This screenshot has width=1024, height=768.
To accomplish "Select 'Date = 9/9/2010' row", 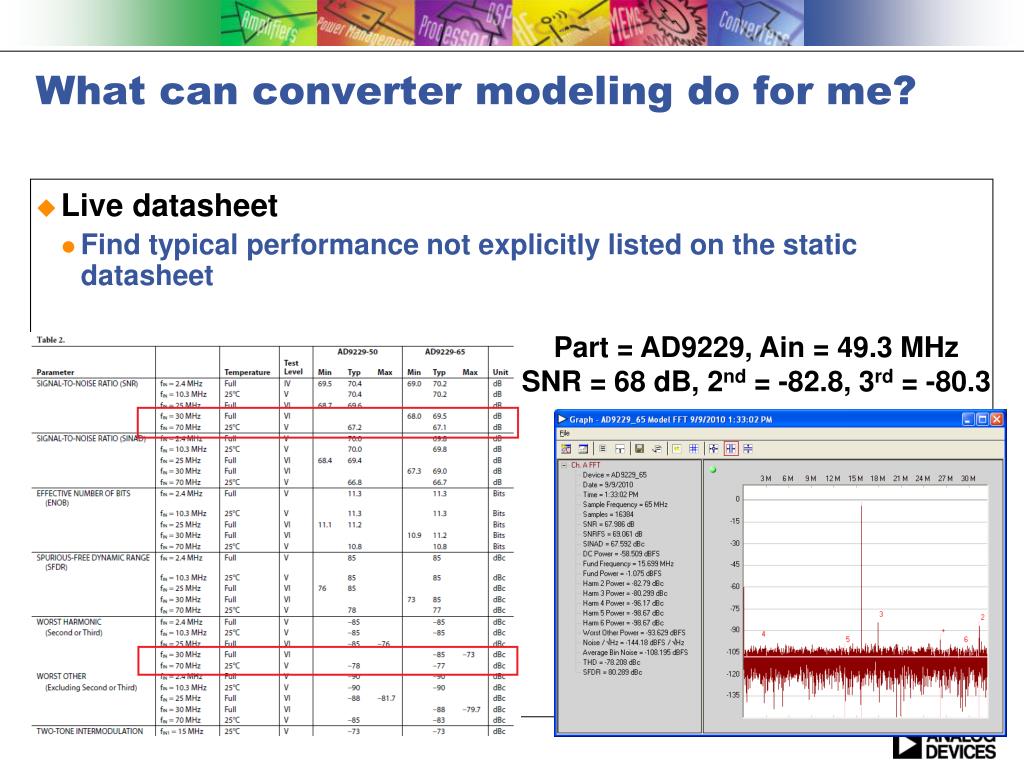I will click(607, 485).
